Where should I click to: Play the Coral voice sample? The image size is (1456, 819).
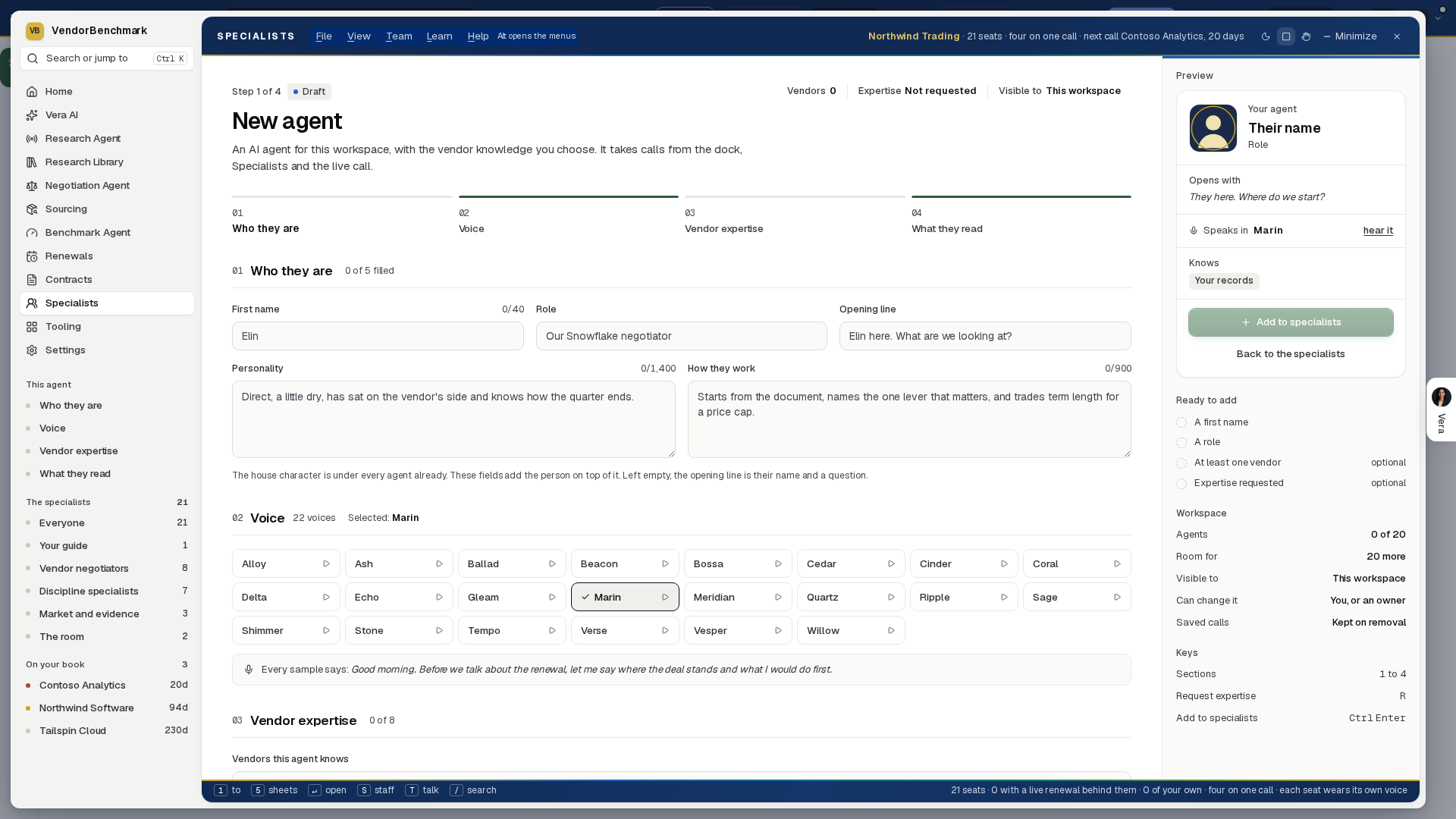pos(1117,564)
